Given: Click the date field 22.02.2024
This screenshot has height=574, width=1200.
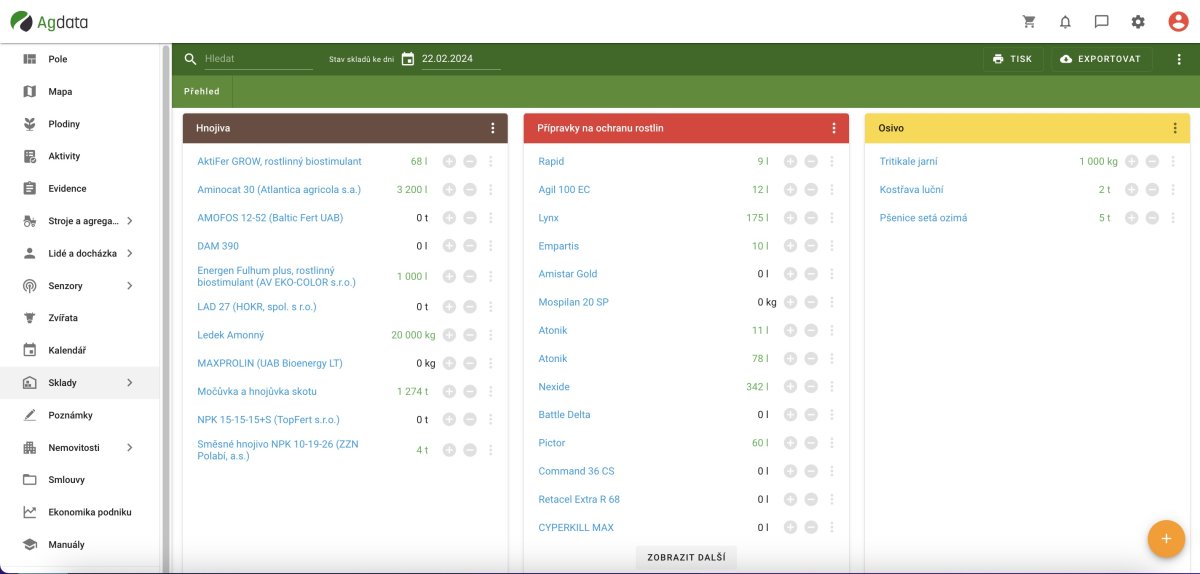Looking at the screenshot, I should point(460,59).
